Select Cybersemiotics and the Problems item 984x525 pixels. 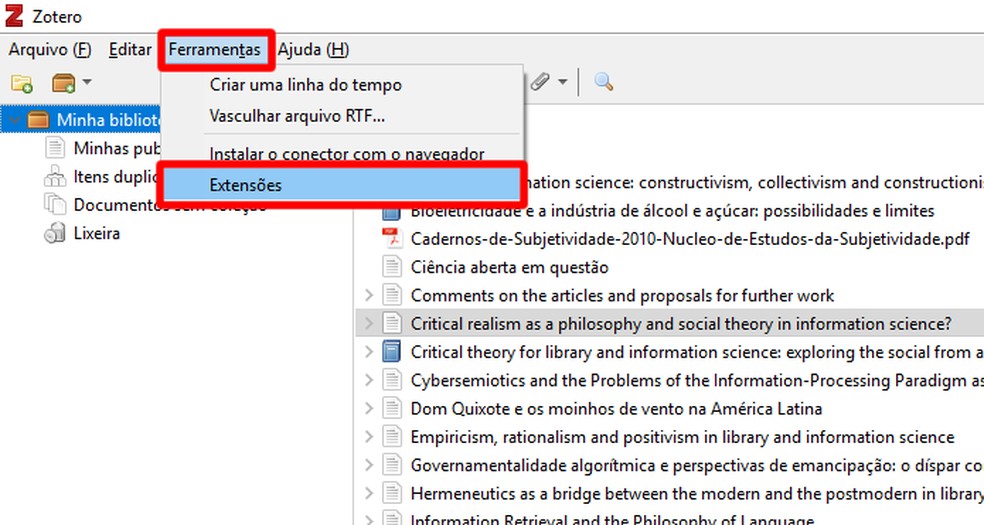pyautogui.click(x=697, y=380)
